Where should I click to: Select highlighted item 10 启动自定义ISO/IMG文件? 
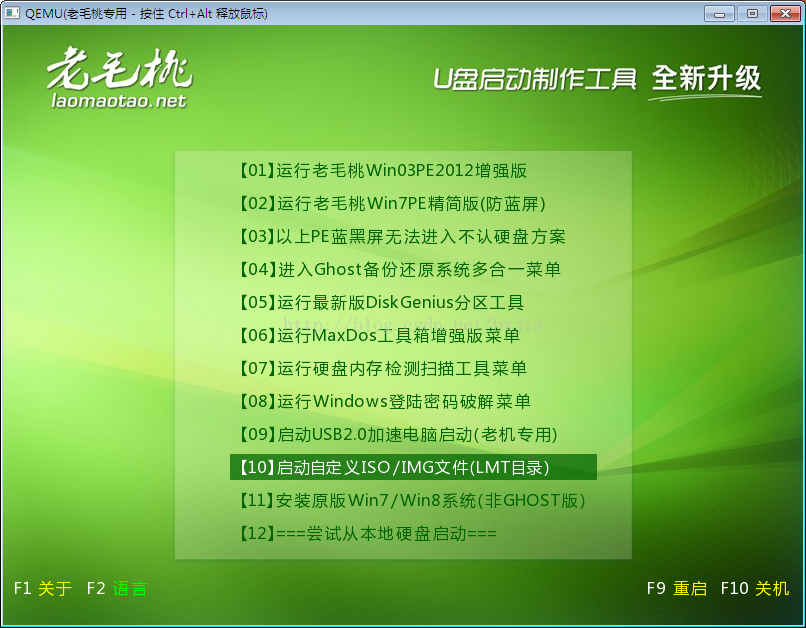[x=413, y=467]
